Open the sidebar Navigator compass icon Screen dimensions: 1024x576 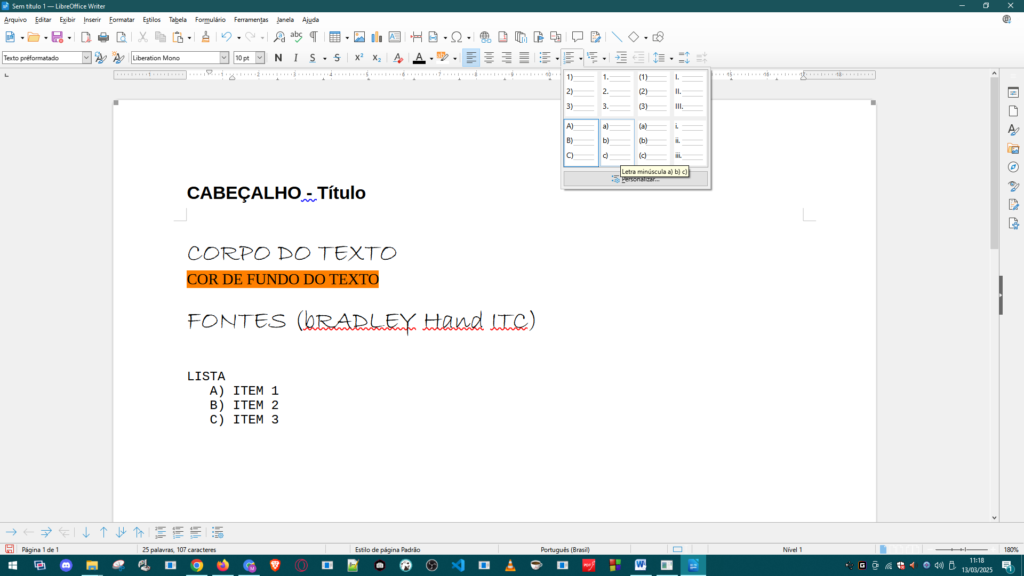(1012, 167)
